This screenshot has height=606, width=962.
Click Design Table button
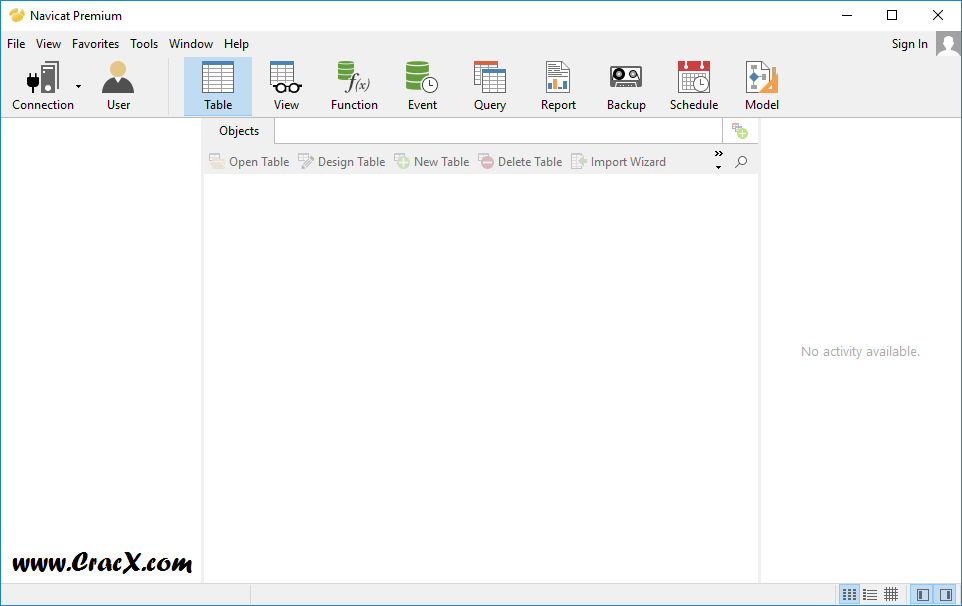(x=342, y=161)
